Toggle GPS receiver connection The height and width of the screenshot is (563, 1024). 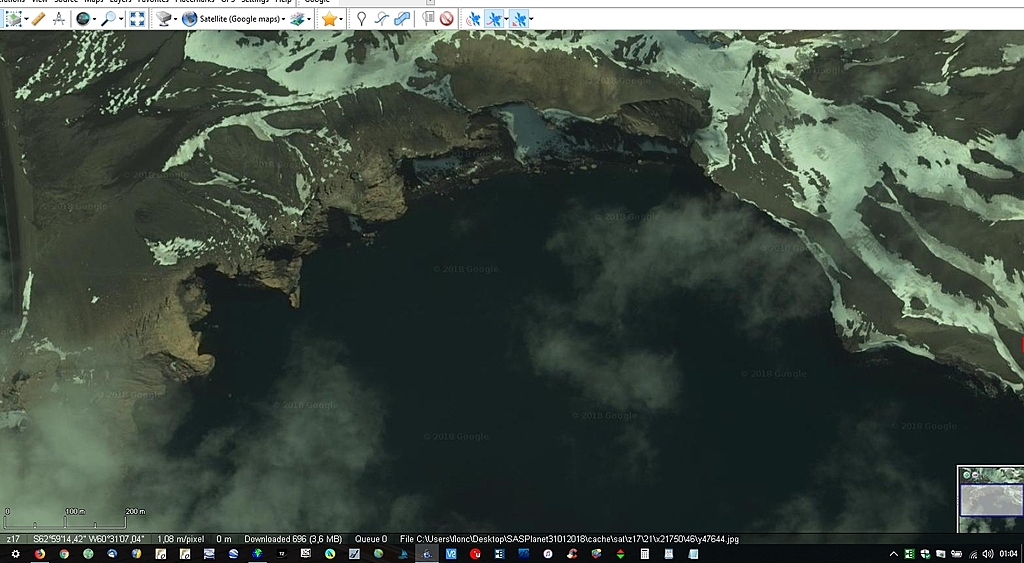473,19
